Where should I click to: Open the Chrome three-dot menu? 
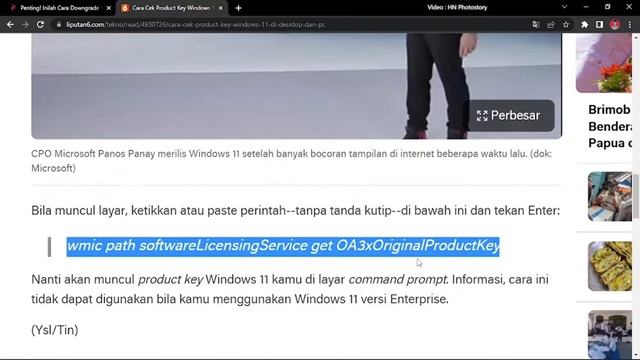tap(630, 24)
